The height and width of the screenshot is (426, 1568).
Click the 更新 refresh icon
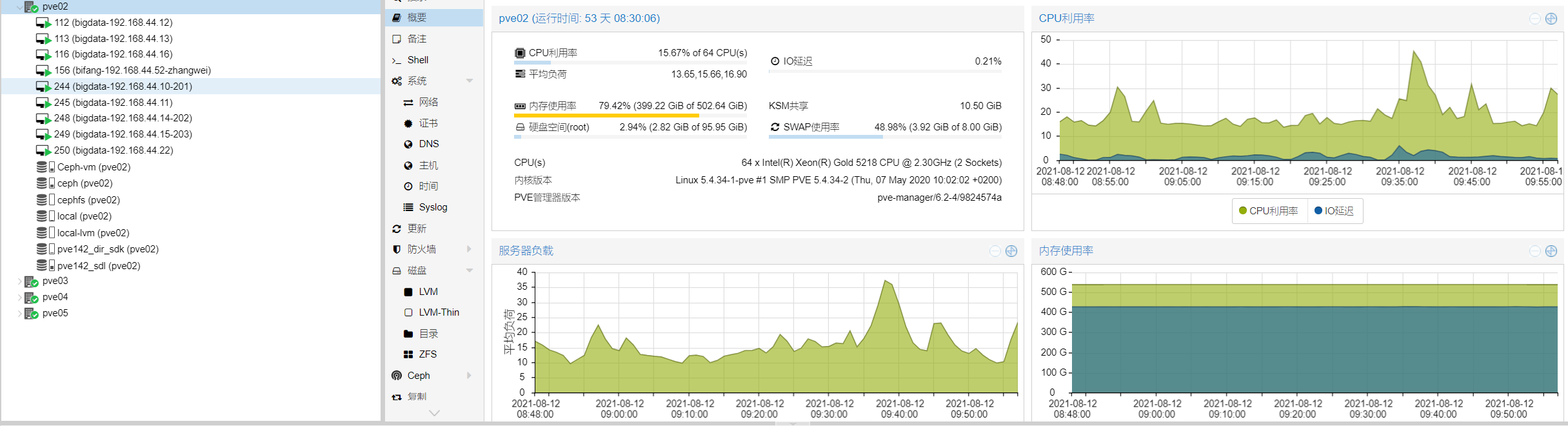coord(397,228)
